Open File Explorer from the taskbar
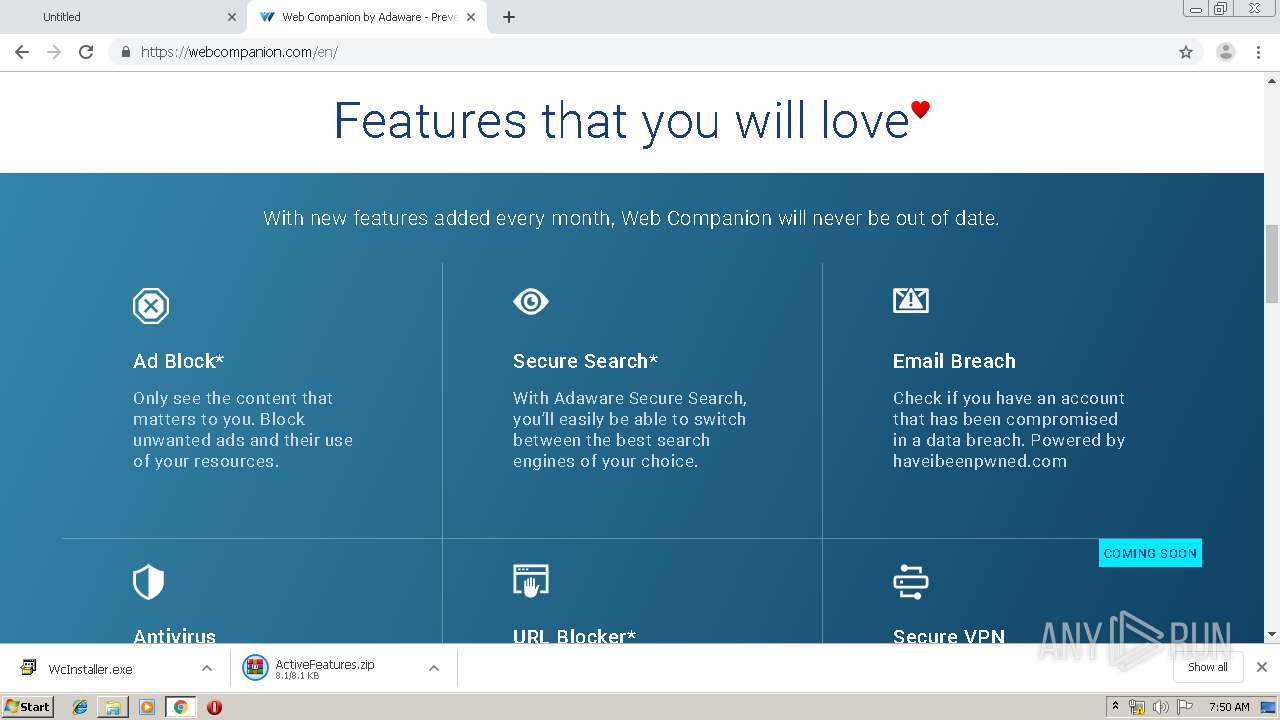Screen dimensions: 1280x720 pyautogui.click(x=113, y=707)
